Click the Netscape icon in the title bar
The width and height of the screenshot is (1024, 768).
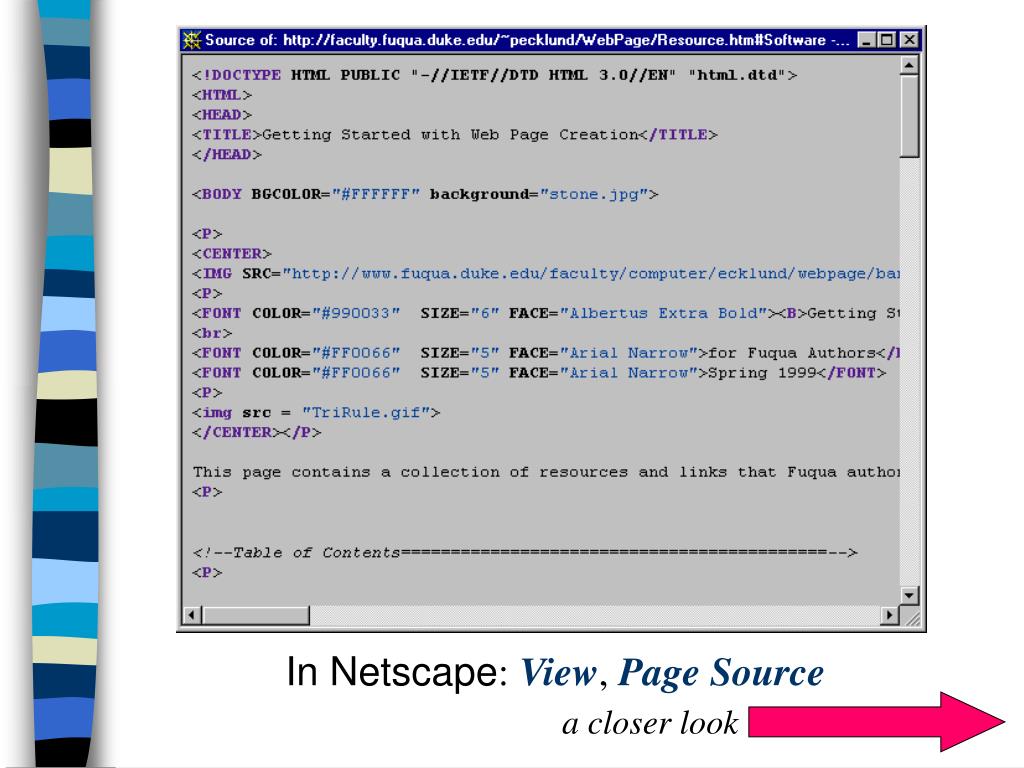click(192, 40)
